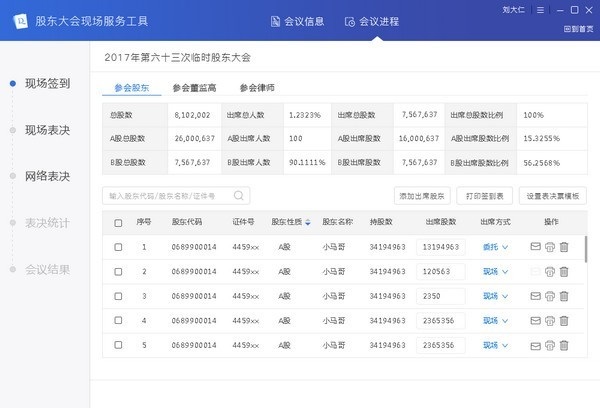This screenshot has height=408, width=600.
Task: Click the print icon in row 3
Action: pyautogui.click(x=550, y=296)
